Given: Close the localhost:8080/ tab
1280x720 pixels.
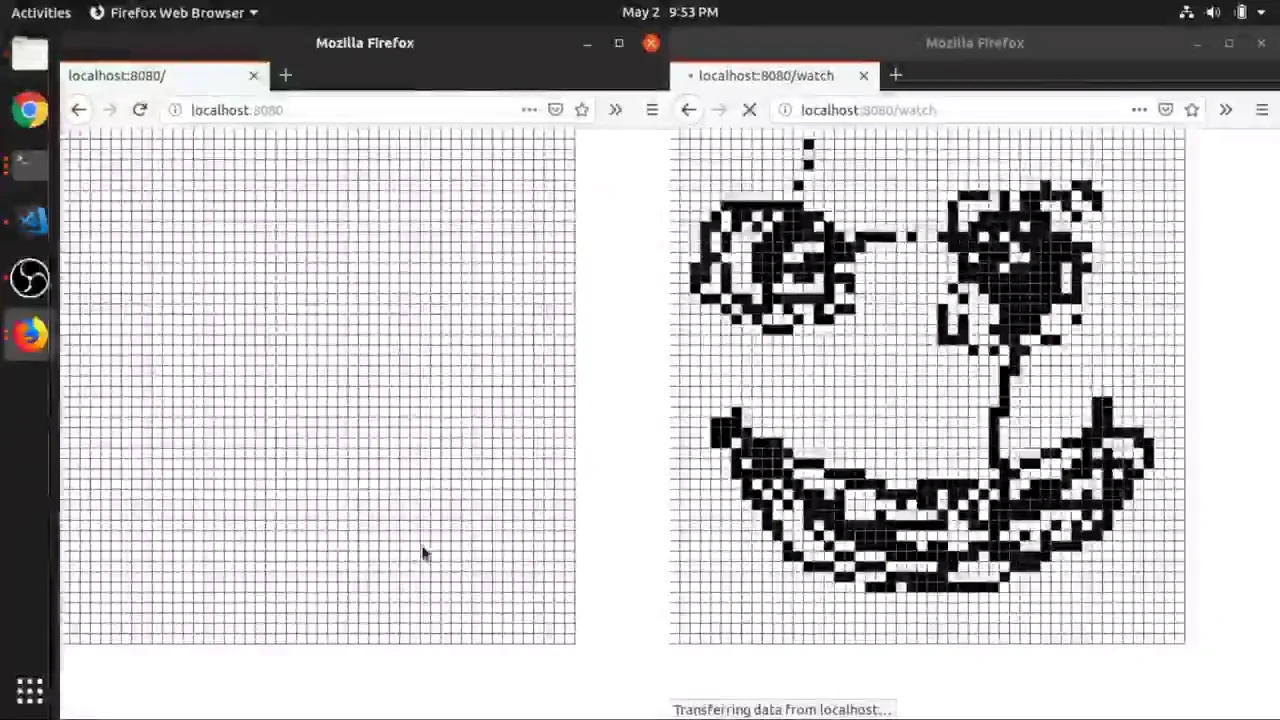Looking at the screenshot, I should (x=253, y=75).
